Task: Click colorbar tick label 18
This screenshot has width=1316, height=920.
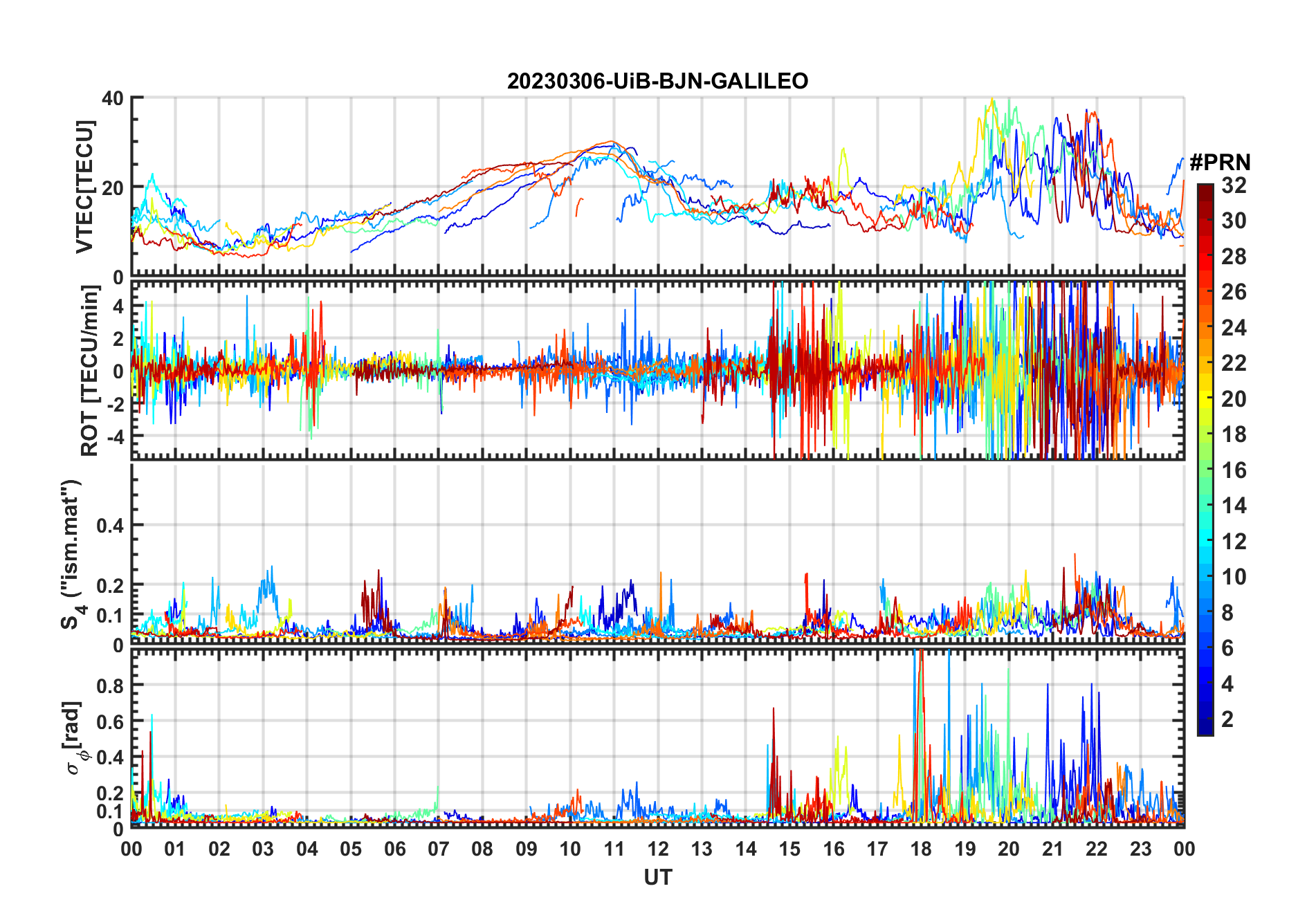Action: 1234,434
